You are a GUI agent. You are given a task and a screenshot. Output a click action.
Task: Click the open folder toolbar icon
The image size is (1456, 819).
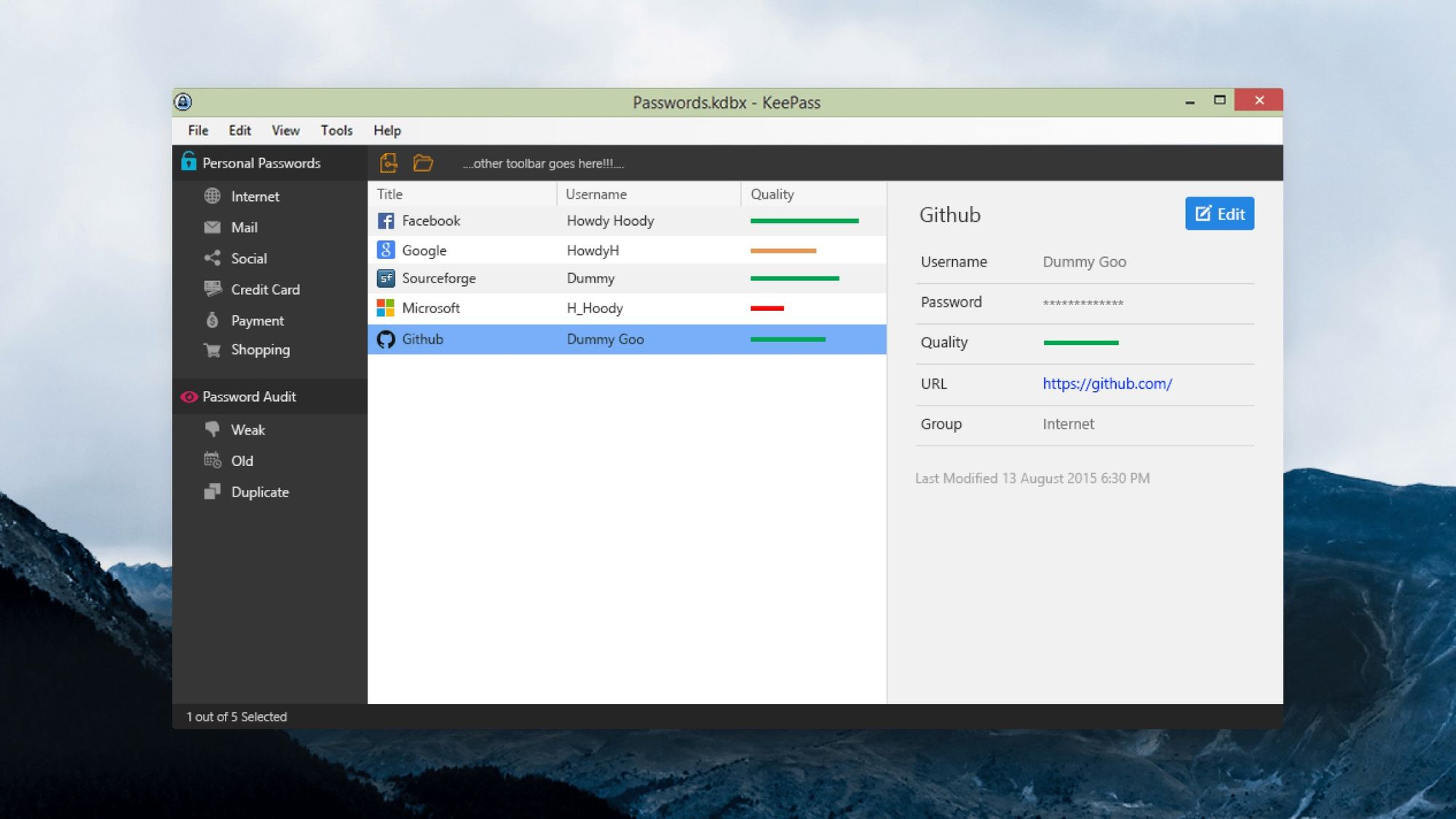[x=423, y=163]
